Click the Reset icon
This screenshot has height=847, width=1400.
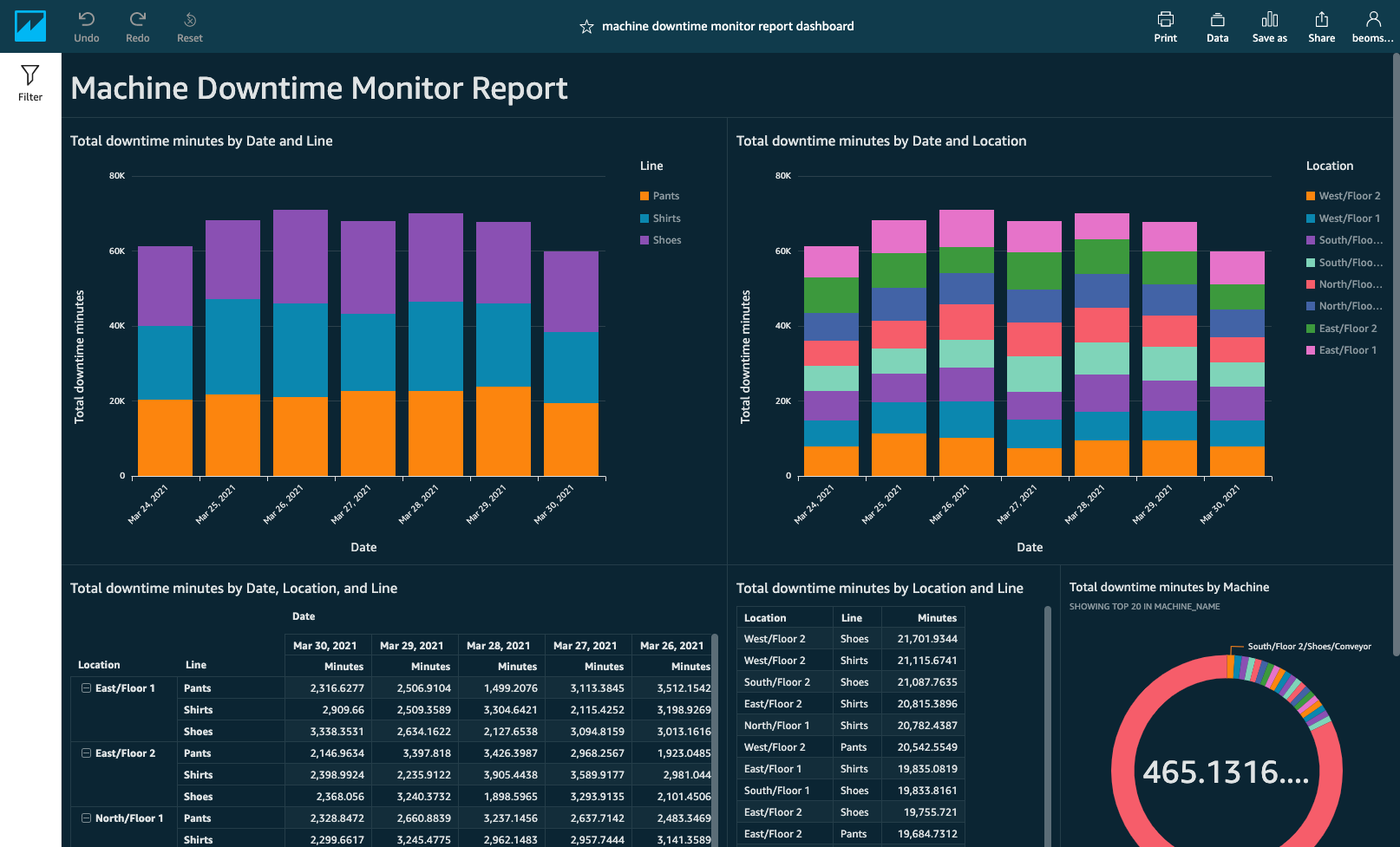[x=189, y=26]
